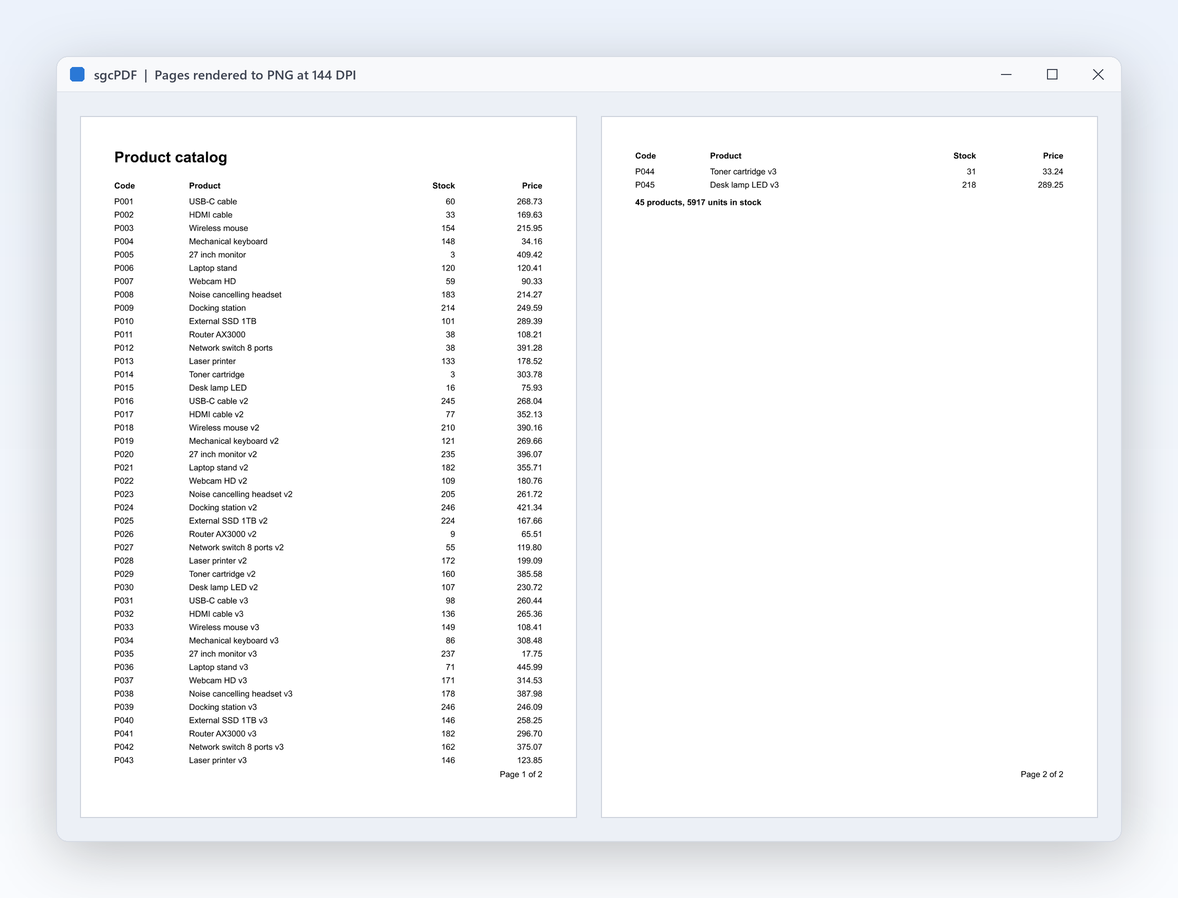Click 'Docking station' in row P009

coord(217,308)
